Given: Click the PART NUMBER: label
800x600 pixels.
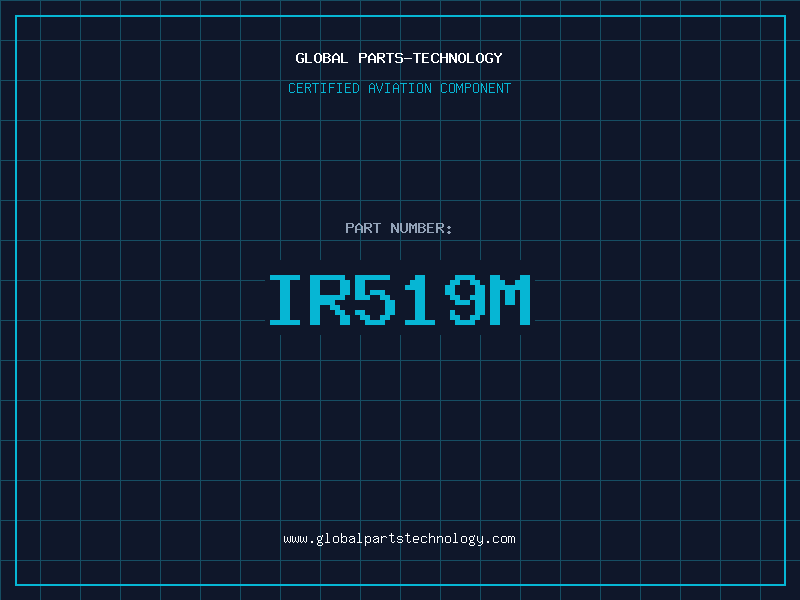Looking at the screenshot, I should 399,228.
